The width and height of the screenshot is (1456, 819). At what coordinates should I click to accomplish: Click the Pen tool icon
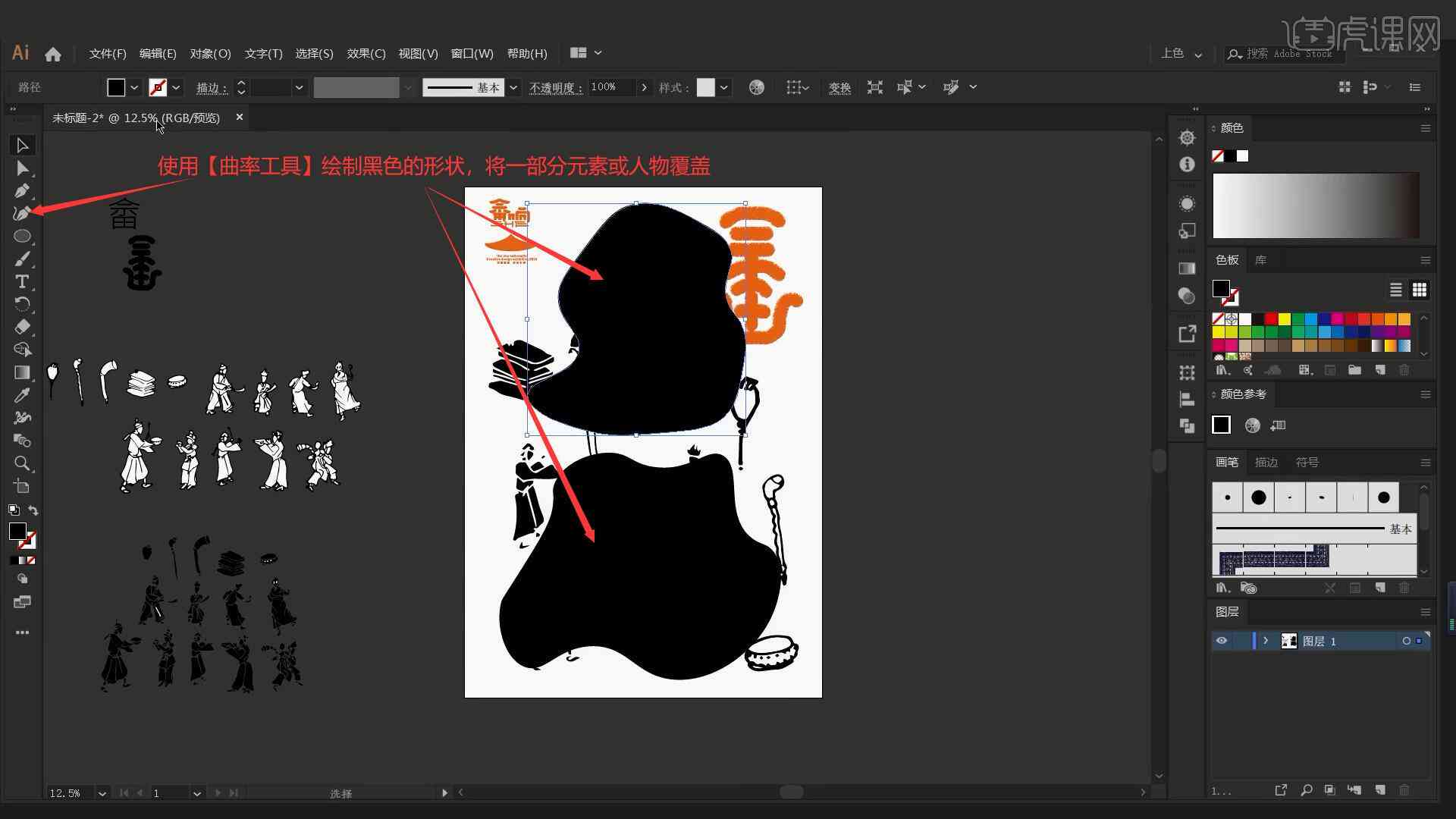point(21,189)
